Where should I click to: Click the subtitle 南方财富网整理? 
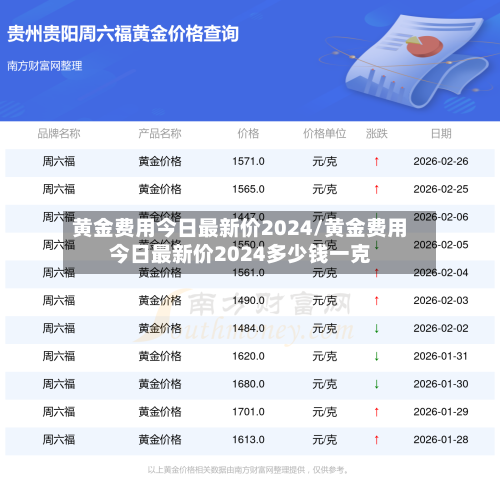[x=45, y=66]
